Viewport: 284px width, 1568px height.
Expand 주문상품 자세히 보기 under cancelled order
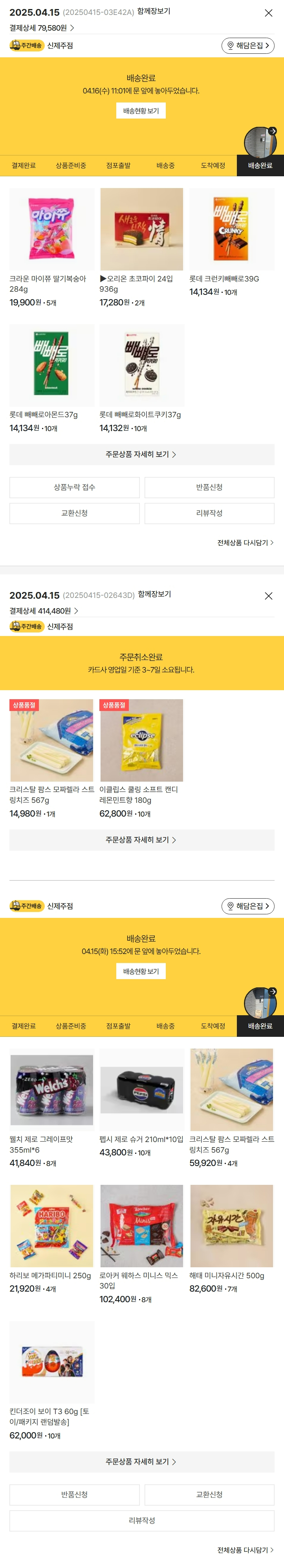tap(141, 840)
